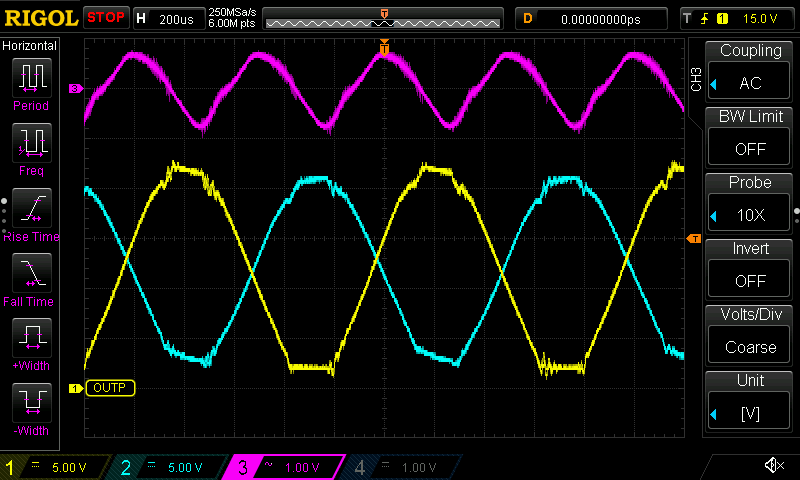Select the Freq measurement icon
The image size is (800, 480).
tap(31, 148)
